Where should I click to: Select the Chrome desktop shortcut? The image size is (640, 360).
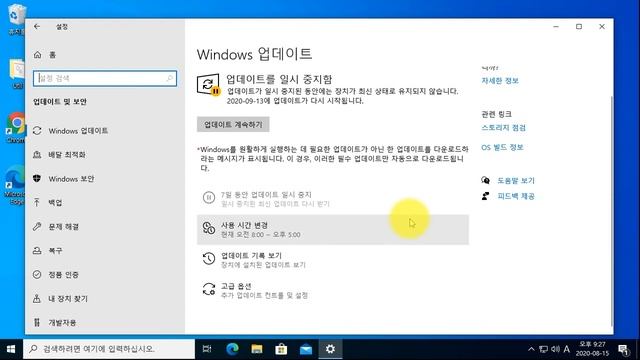click(x=16, y=127)
